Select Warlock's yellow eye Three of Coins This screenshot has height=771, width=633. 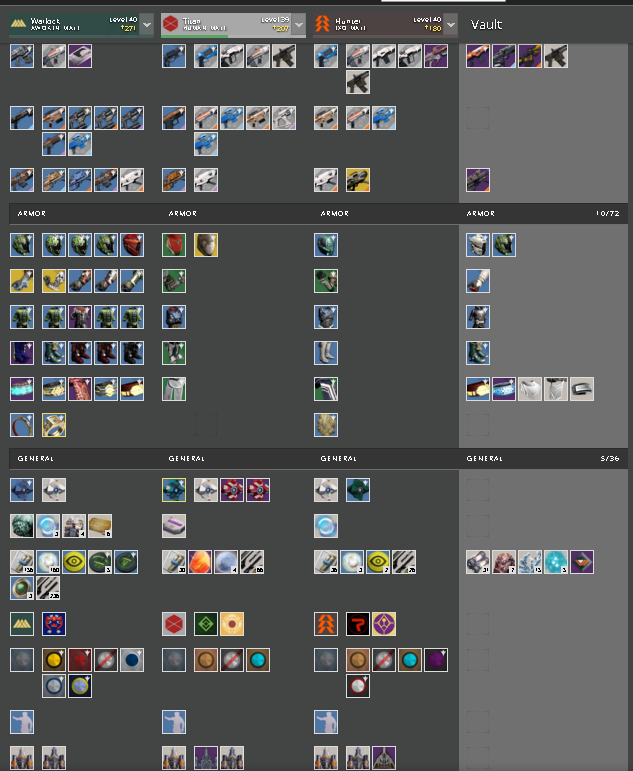pyautogui.click(x=74, y=562)
